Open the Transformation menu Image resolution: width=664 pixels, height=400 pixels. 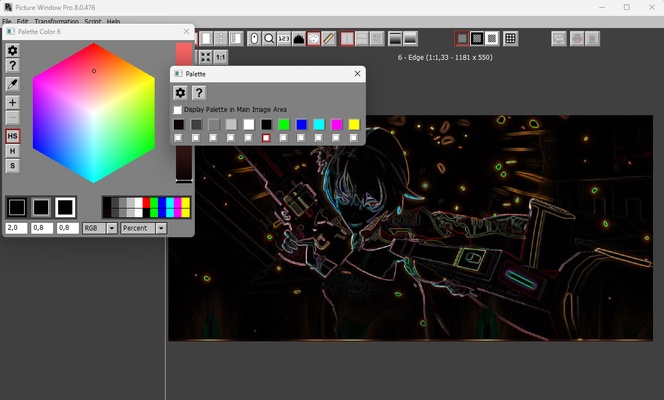tap(56, 22)
